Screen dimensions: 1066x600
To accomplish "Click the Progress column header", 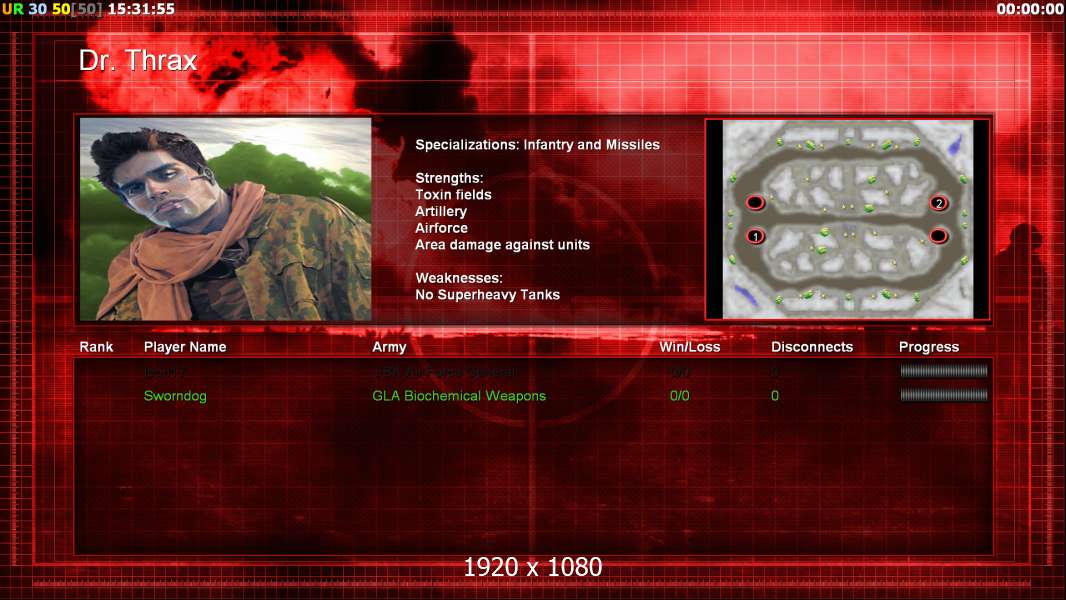I will [929, 347].
